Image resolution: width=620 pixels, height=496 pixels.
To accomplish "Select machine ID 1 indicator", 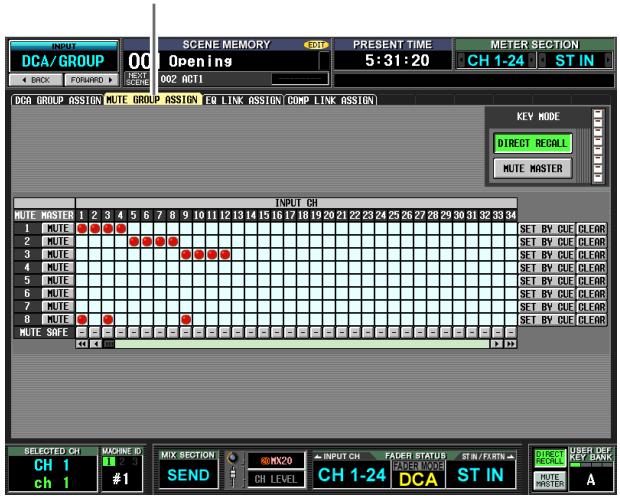I will tap(108, 462).
